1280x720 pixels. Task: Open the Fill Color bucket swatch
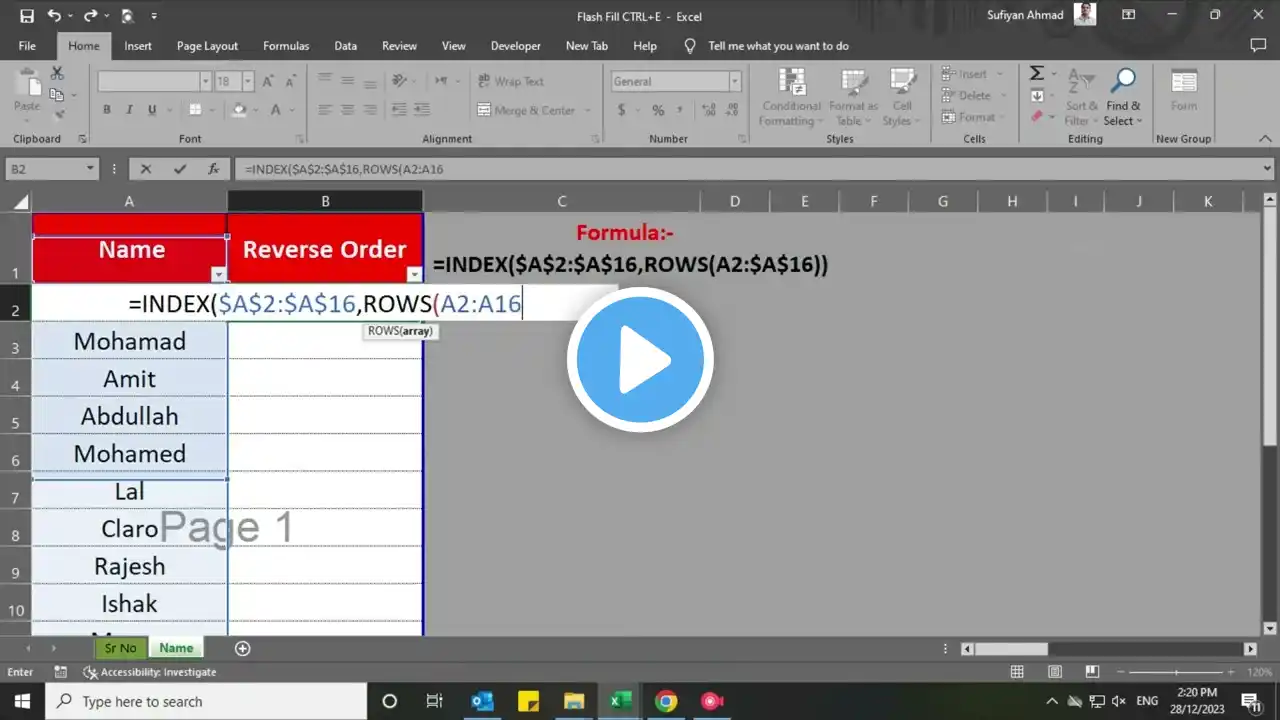tap(238, 110)
